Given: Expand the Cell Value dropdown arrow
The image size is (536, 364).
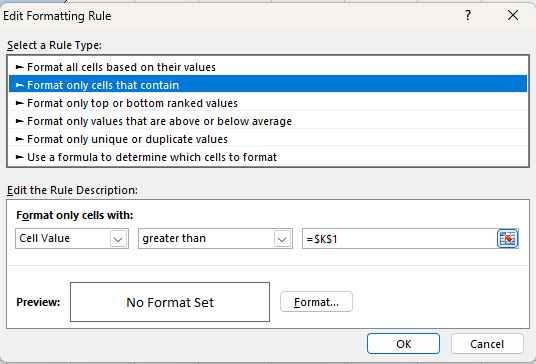Looking at the screenshot, I should (118, 239).
